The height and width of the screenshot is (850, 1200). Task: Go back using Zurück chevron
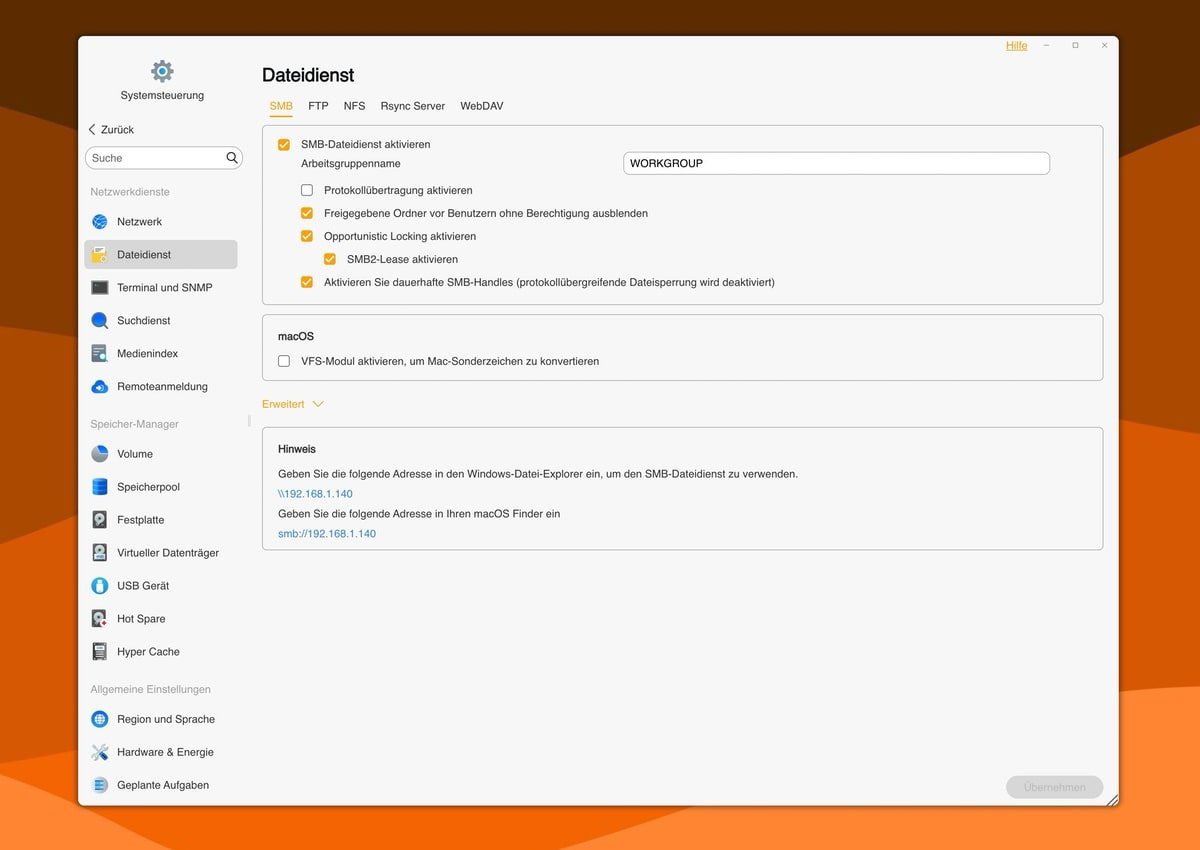93,130
